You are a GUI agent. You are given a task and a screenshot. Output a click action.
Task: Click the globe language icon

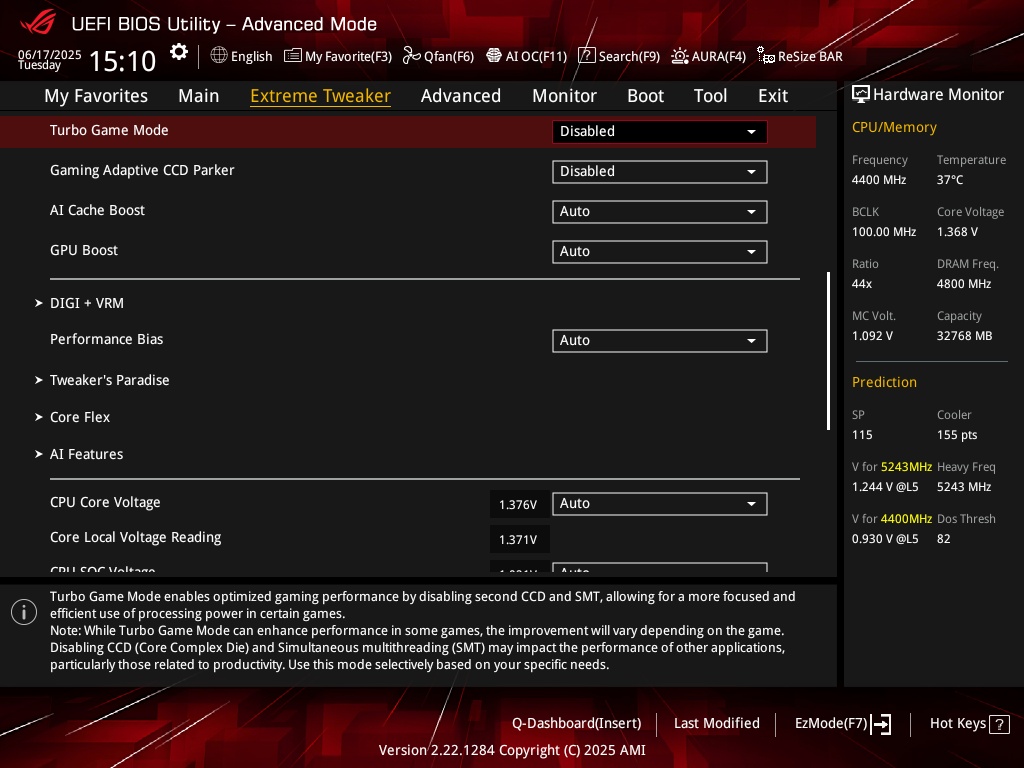pos(219,56)
